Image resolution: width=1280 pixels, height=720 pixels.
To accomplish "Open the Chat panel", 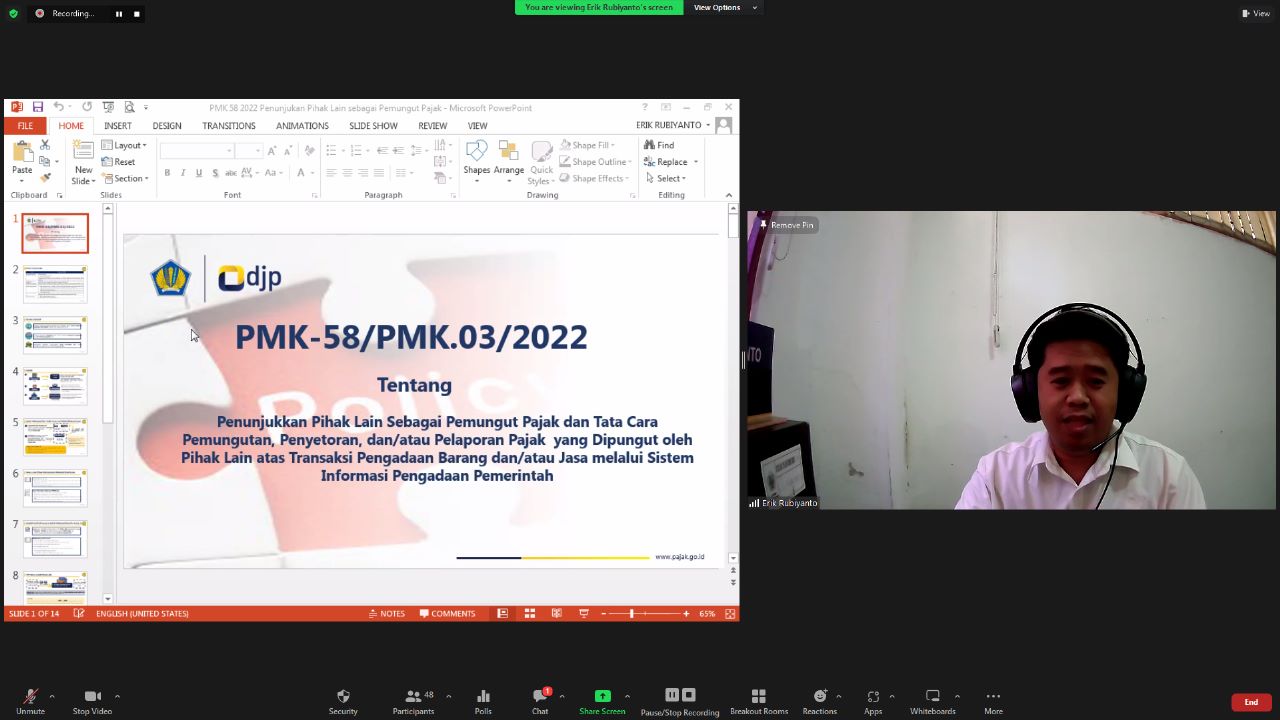I will pos(540,701).
